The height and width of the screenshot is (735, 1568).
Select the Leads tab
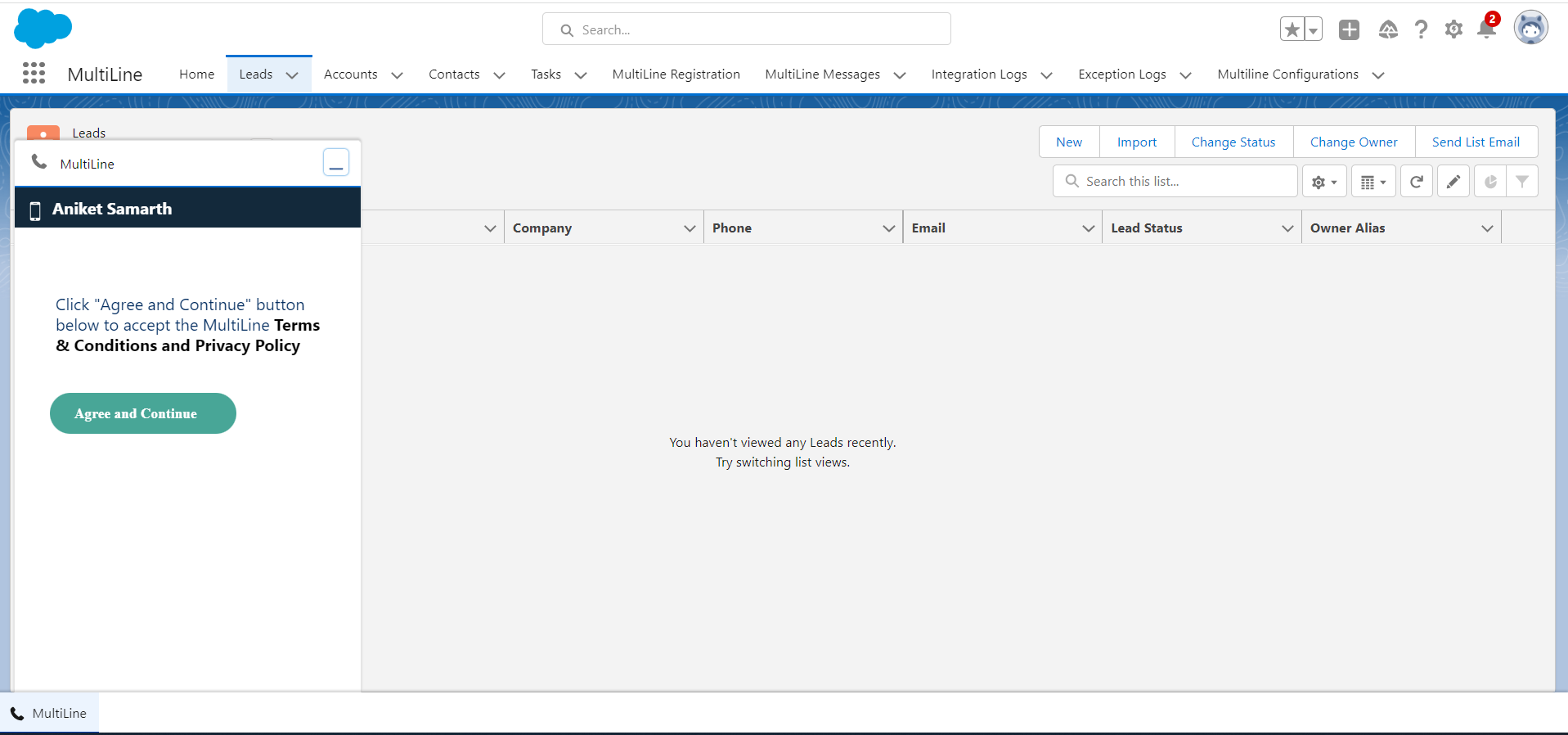pyautogui.click(x=256, y=74)
